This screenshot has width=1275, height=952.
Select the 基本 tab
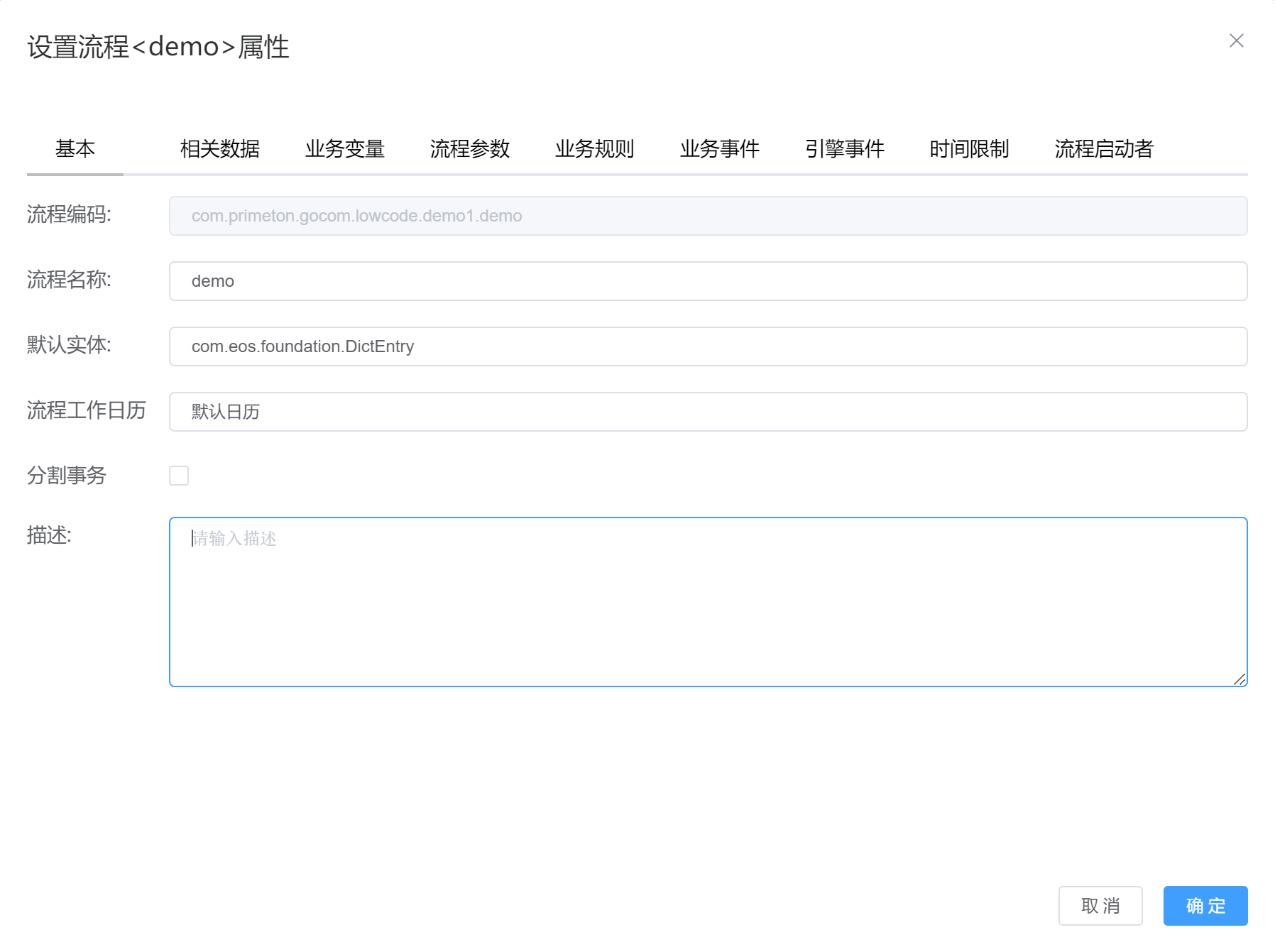(x=75, y=148)
